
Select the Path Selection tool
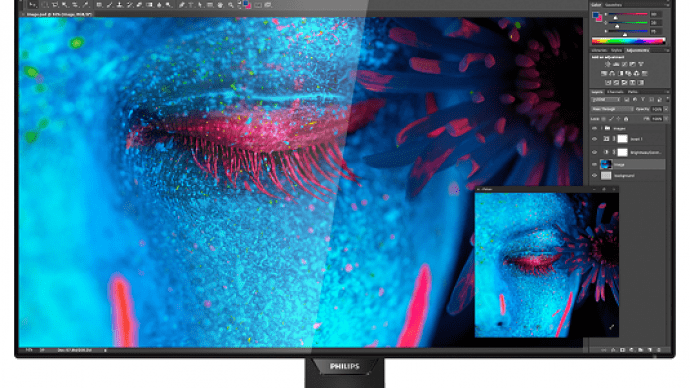tap(200, 5)
